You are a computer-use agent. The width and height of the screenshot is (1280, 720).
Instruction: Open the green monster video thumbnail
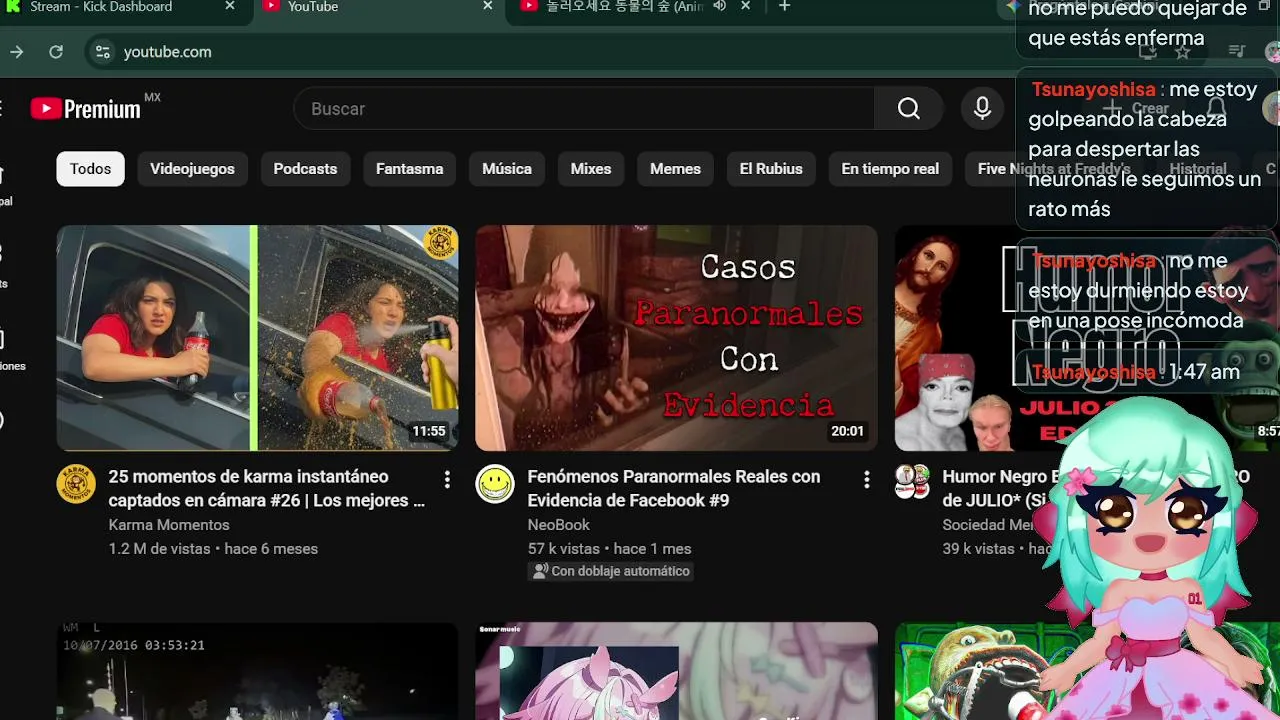pos(1087,671)
